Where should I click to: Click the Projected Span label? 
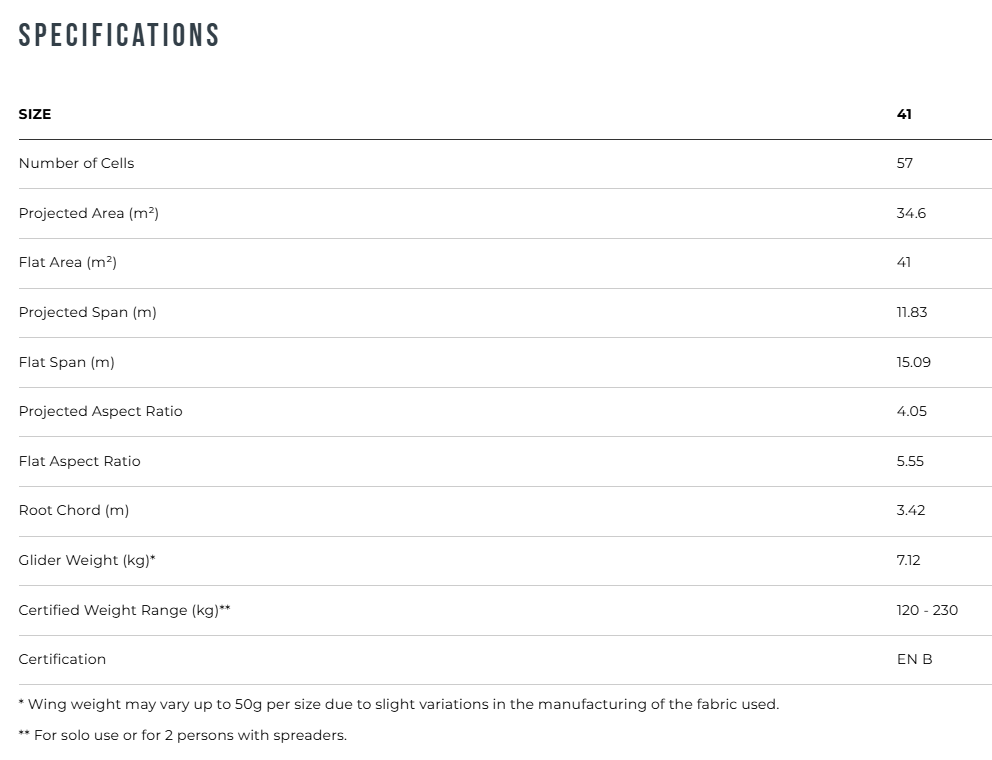click(x=87, y=312)
